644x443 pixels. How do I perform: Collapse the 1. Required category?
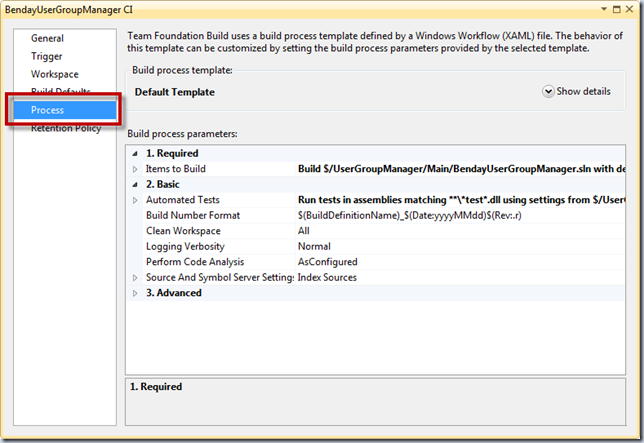(135, 154)
